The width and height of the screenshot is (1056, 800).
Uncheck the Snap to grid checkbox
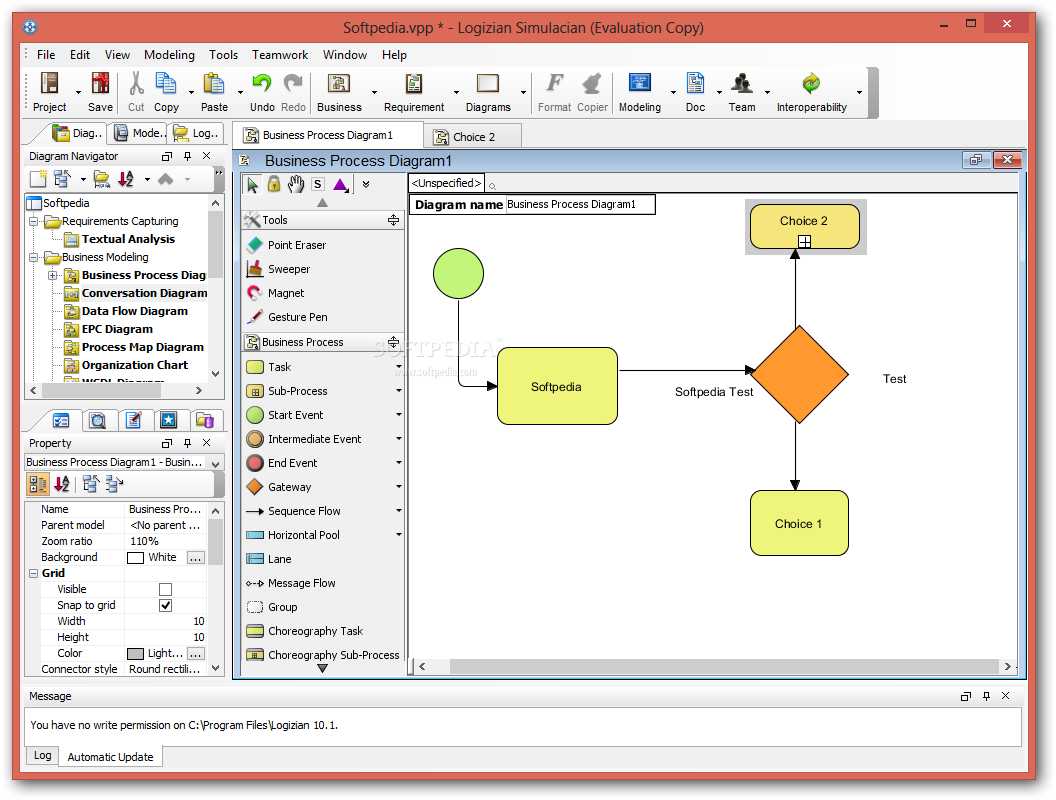pyautogui.click(x=165, y=605)
